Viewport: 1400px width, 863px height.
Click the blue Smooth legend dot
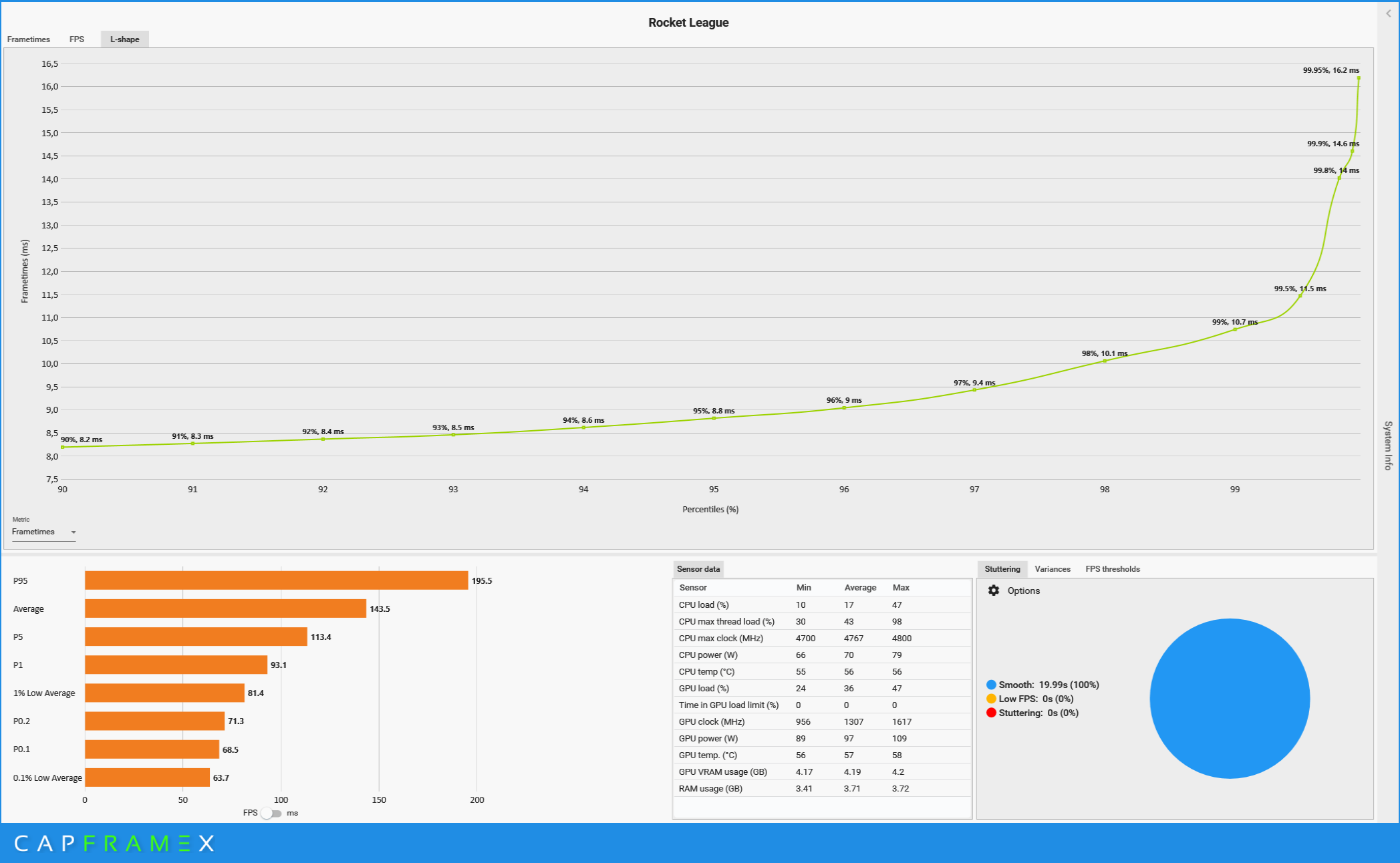tap(991, 685)
